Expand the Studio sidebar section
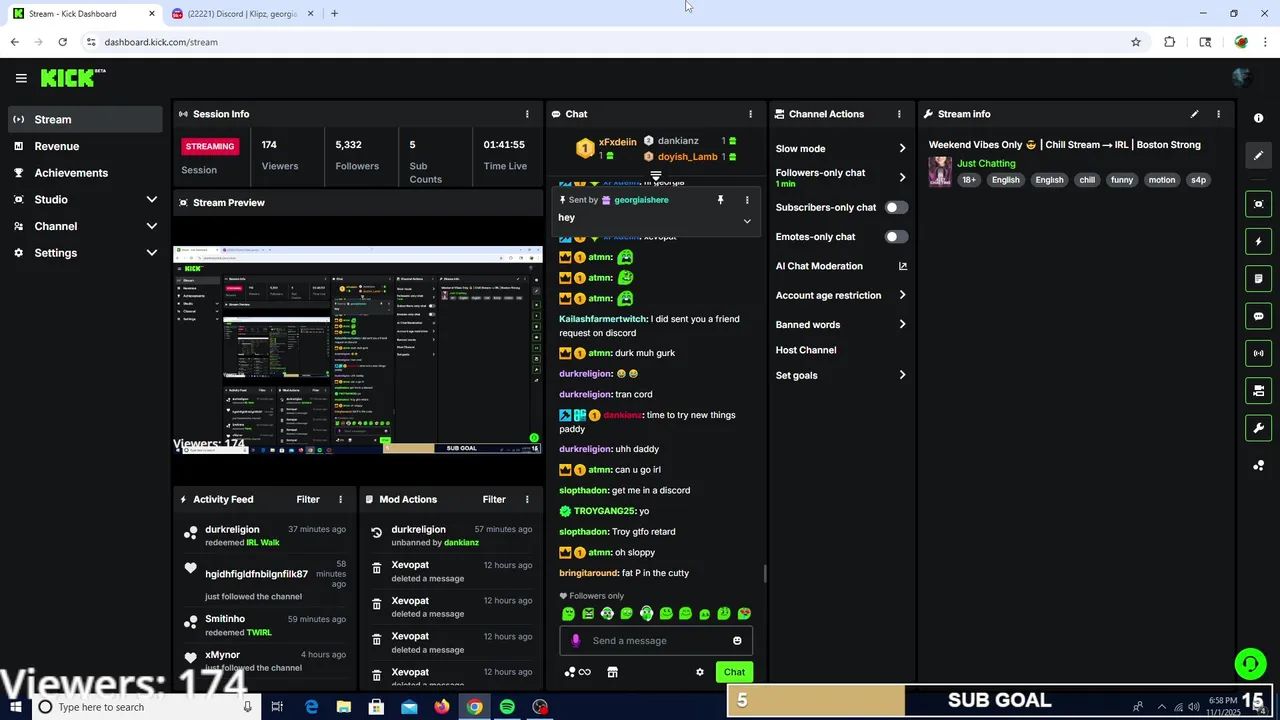The width and height of the screenshot is (1280, 720). point(152,199)
